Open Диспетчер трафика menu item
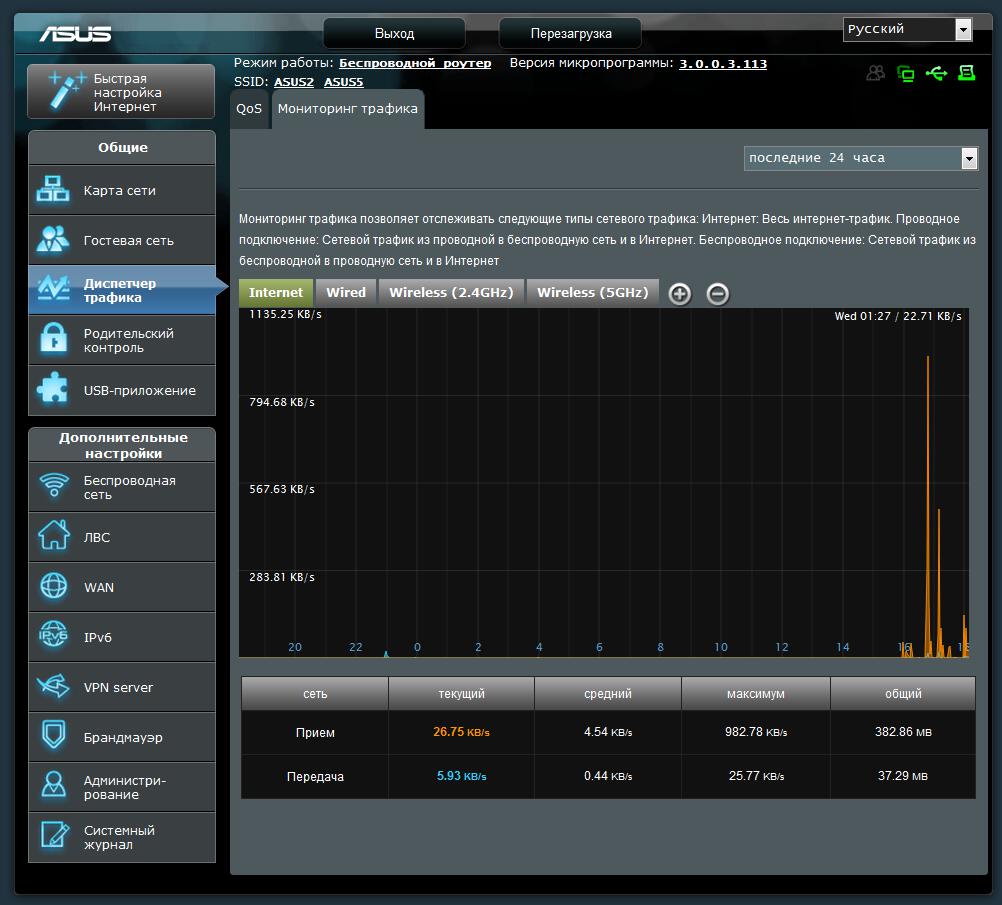Image resolution: width=1002 pixels, height=905 pixels. (x=122, y=290)
